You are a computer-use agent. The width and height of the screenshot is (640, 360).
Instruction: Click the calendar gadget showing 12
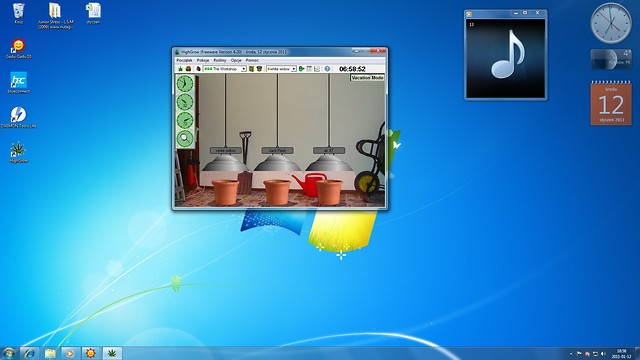tap(611, 103)
